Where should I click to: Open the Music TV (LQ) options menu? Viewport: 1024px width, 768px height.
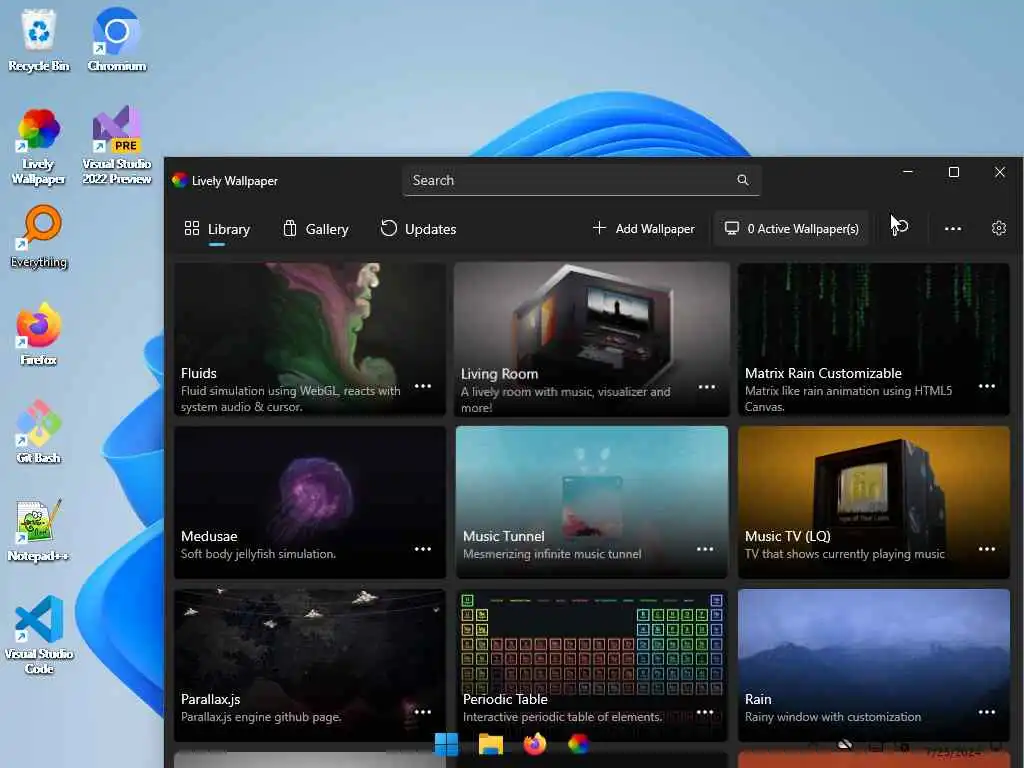pos(987,549)
